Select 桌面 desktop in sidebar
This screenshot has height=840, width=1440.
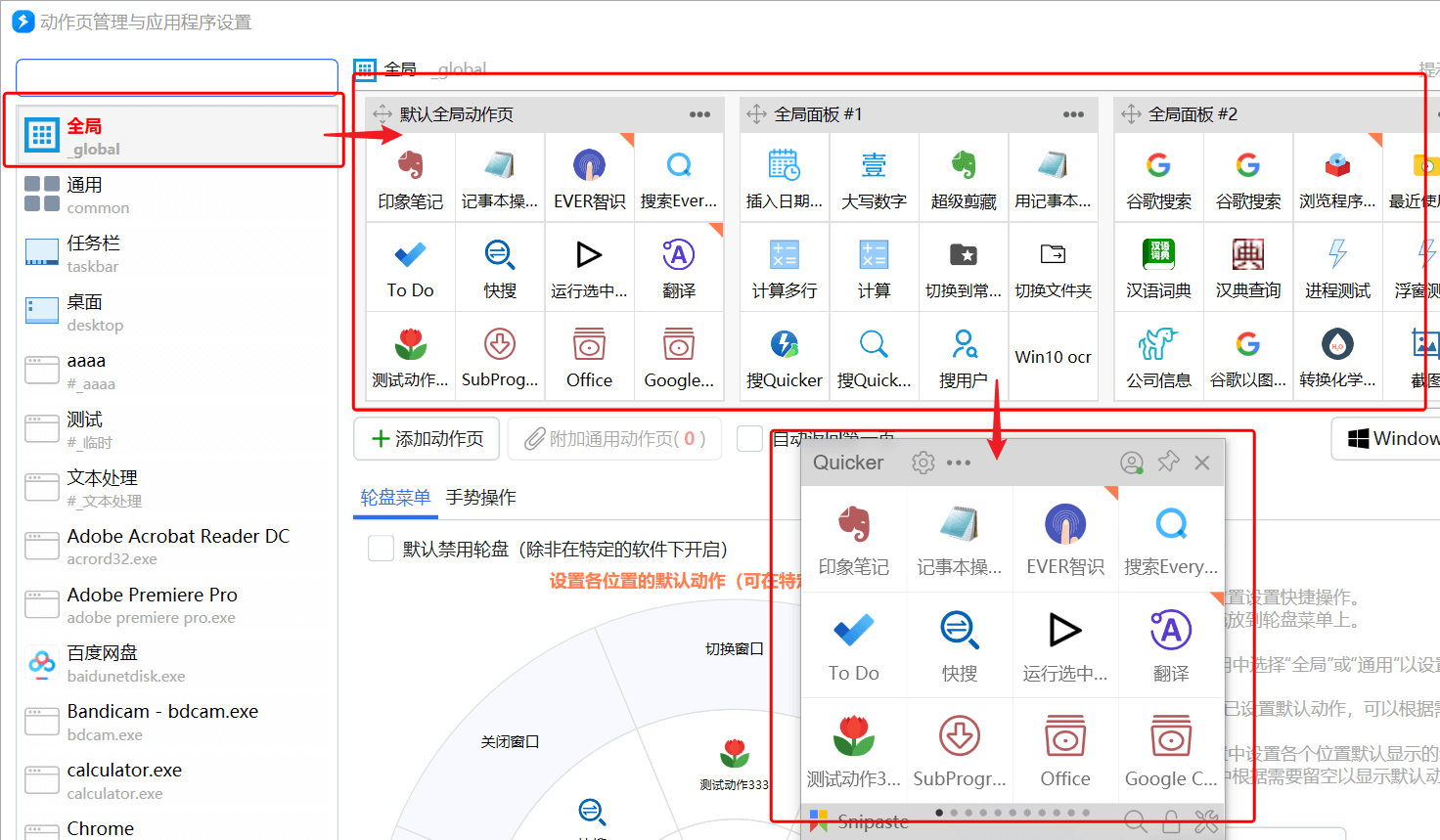point(179,312)
